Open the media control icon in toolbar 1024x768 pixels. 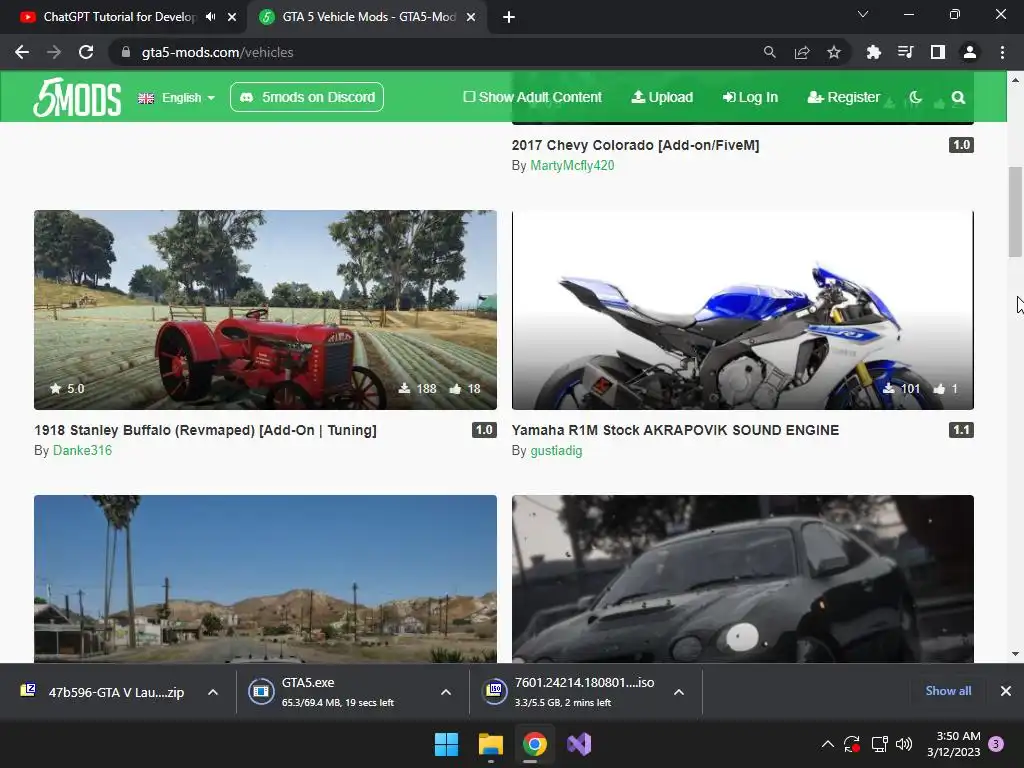pyautogui.click(x=905, y=52)
